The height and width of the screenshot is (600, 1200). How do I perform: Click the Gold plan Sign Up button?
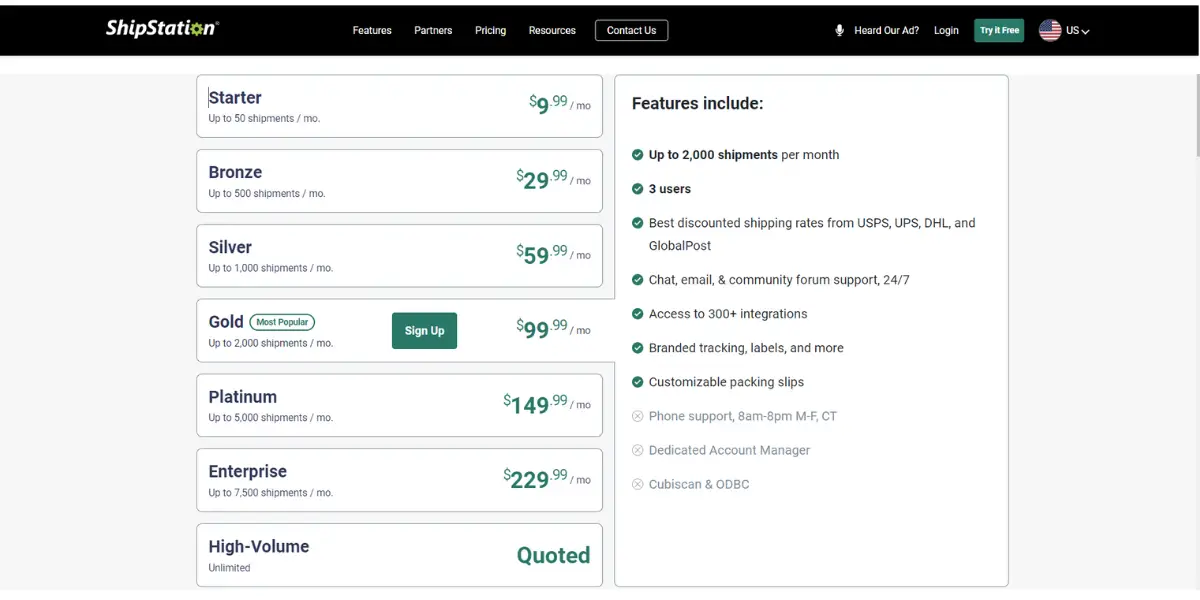click(424, 330)
